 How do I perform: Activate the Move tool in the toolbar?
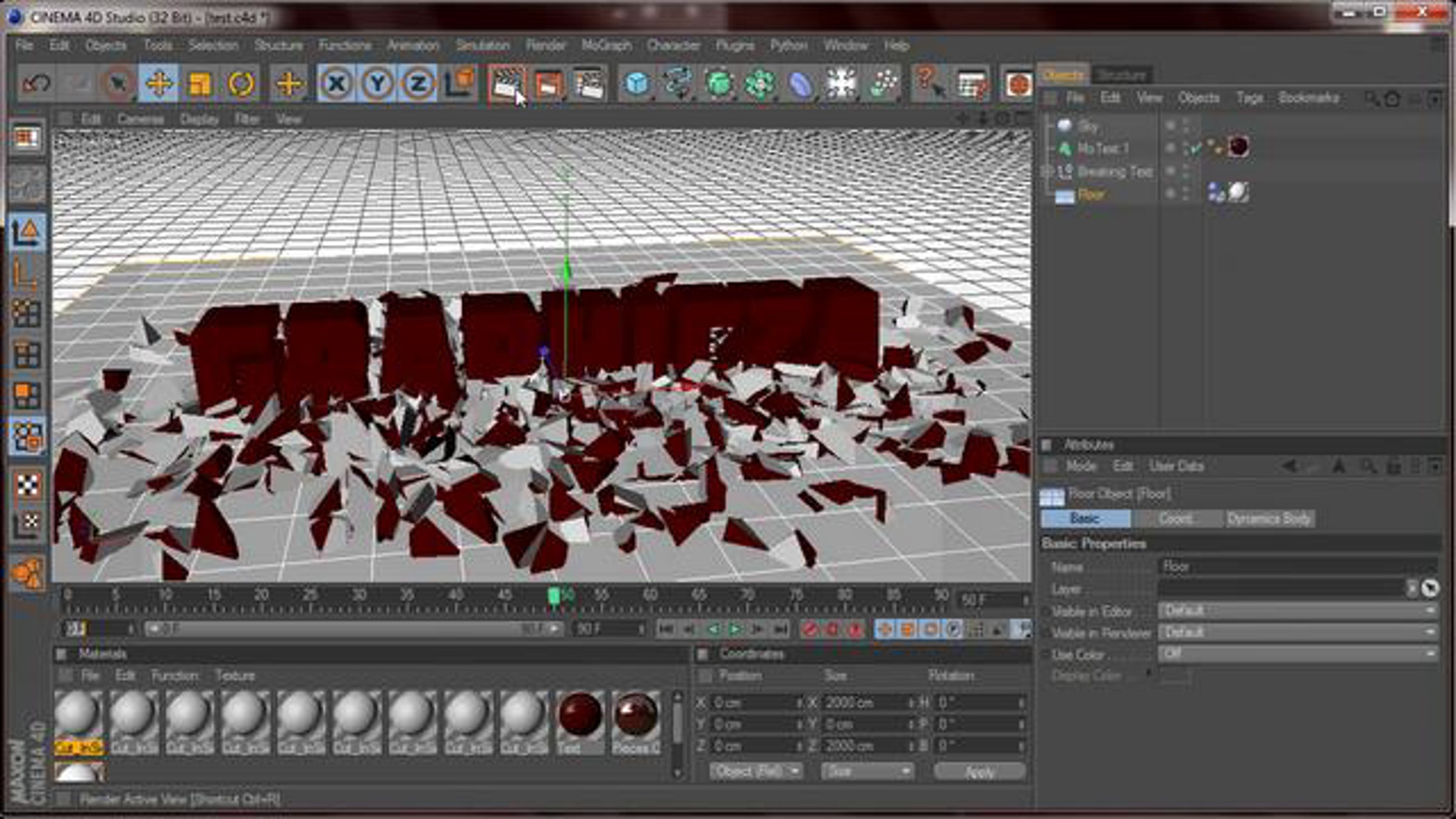point(158,83)
